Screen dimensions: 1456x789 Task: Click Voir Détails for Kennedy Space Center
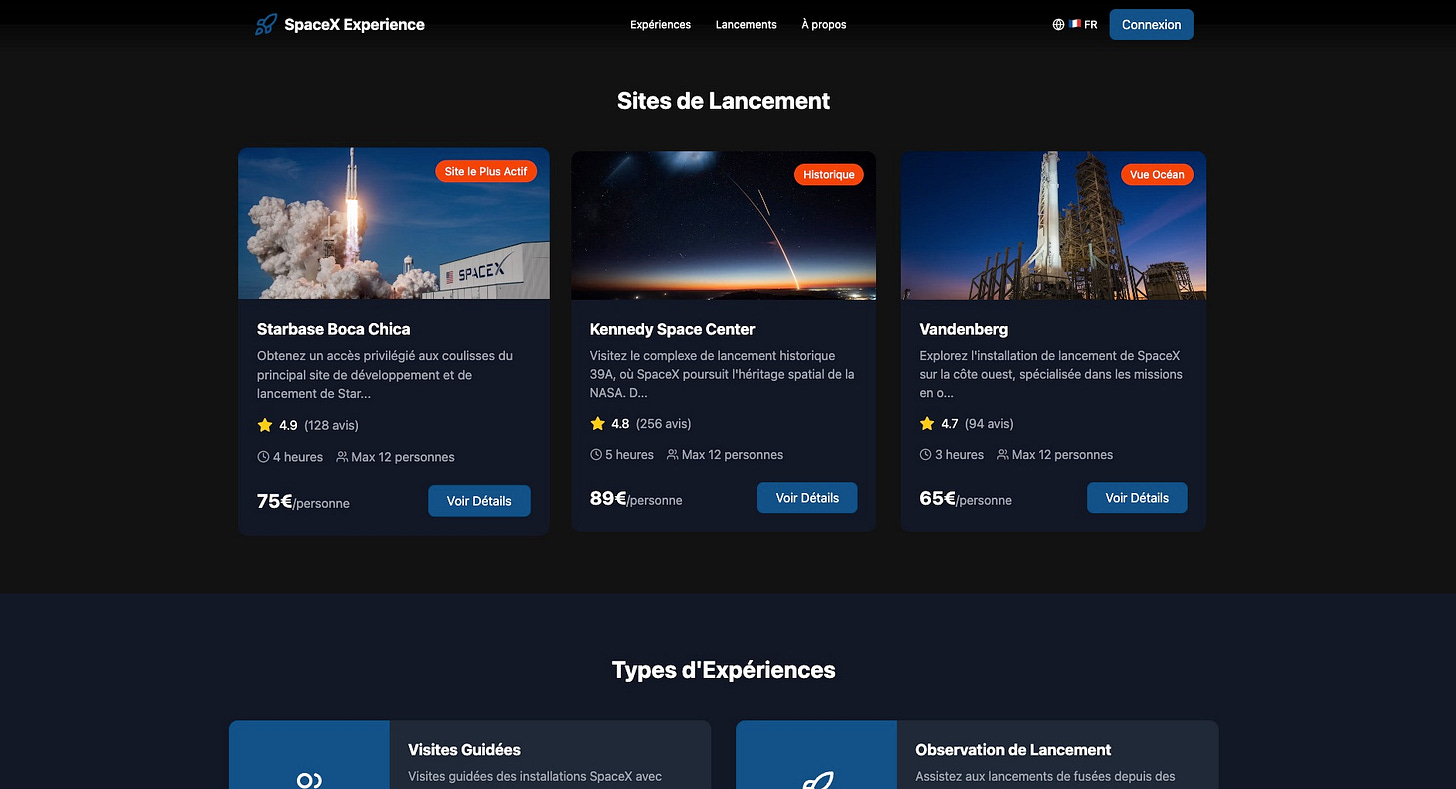click(807, 498)
